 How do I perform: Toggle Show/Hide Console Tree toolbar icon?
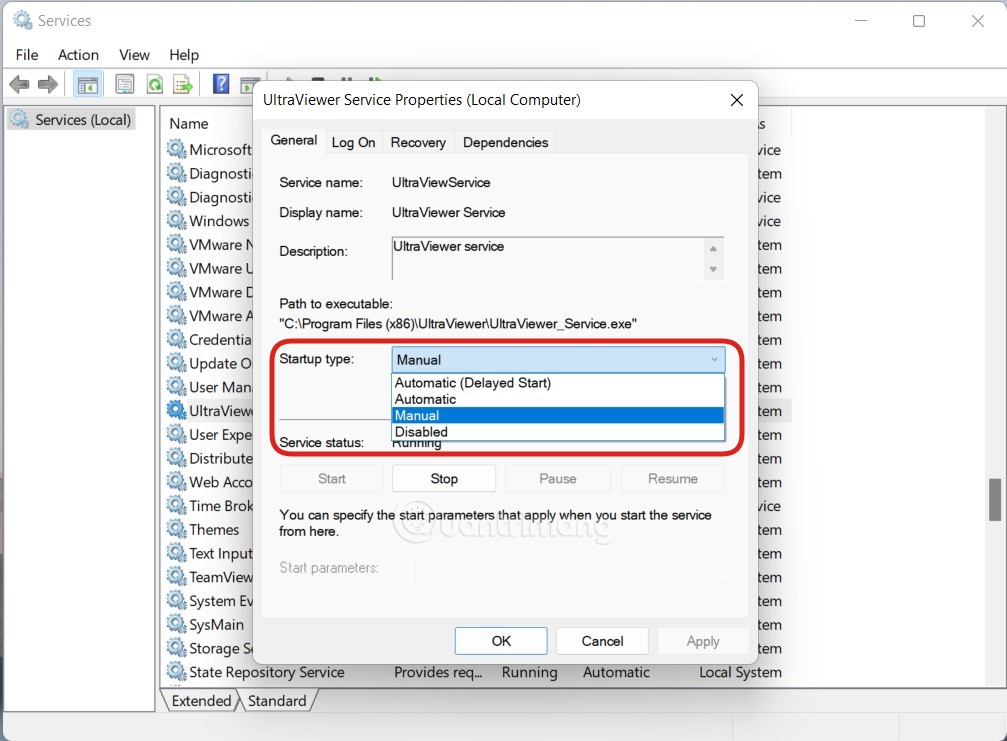tap(87, 84)
